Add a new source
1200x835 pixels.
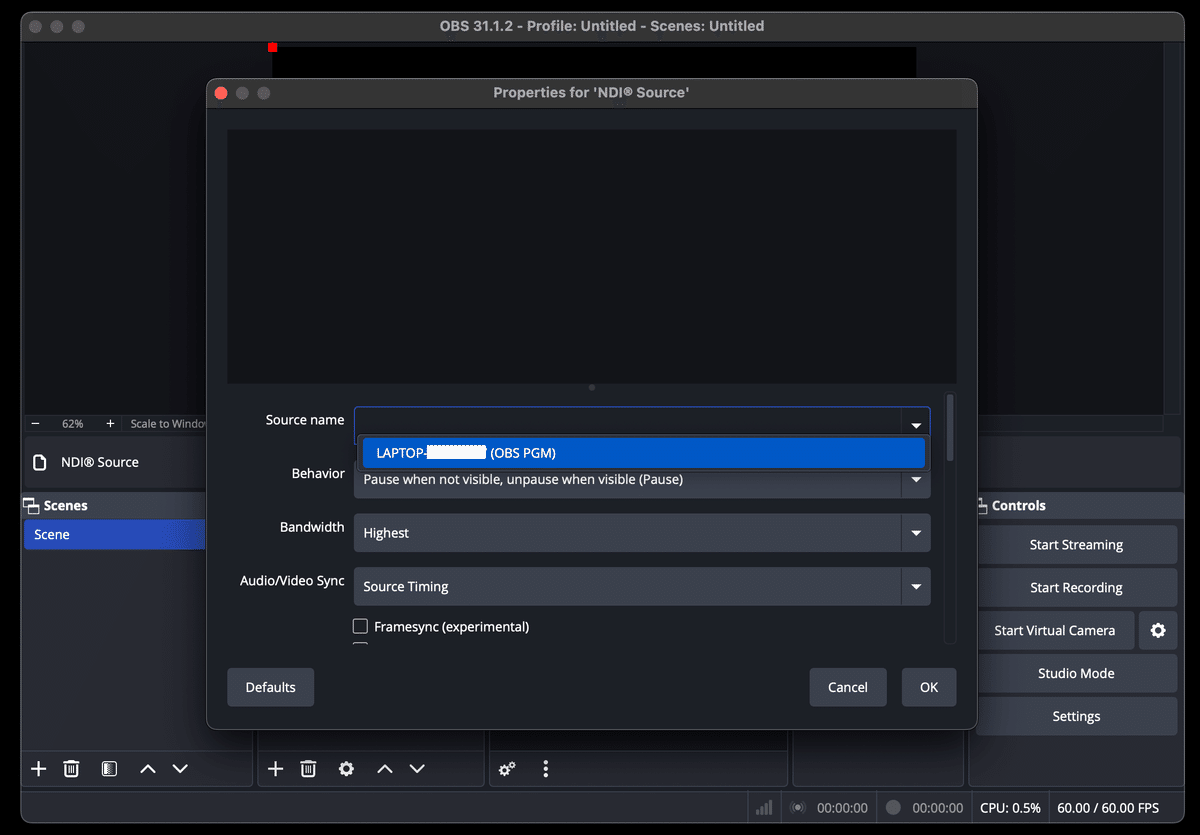click(x=275, y=769)
